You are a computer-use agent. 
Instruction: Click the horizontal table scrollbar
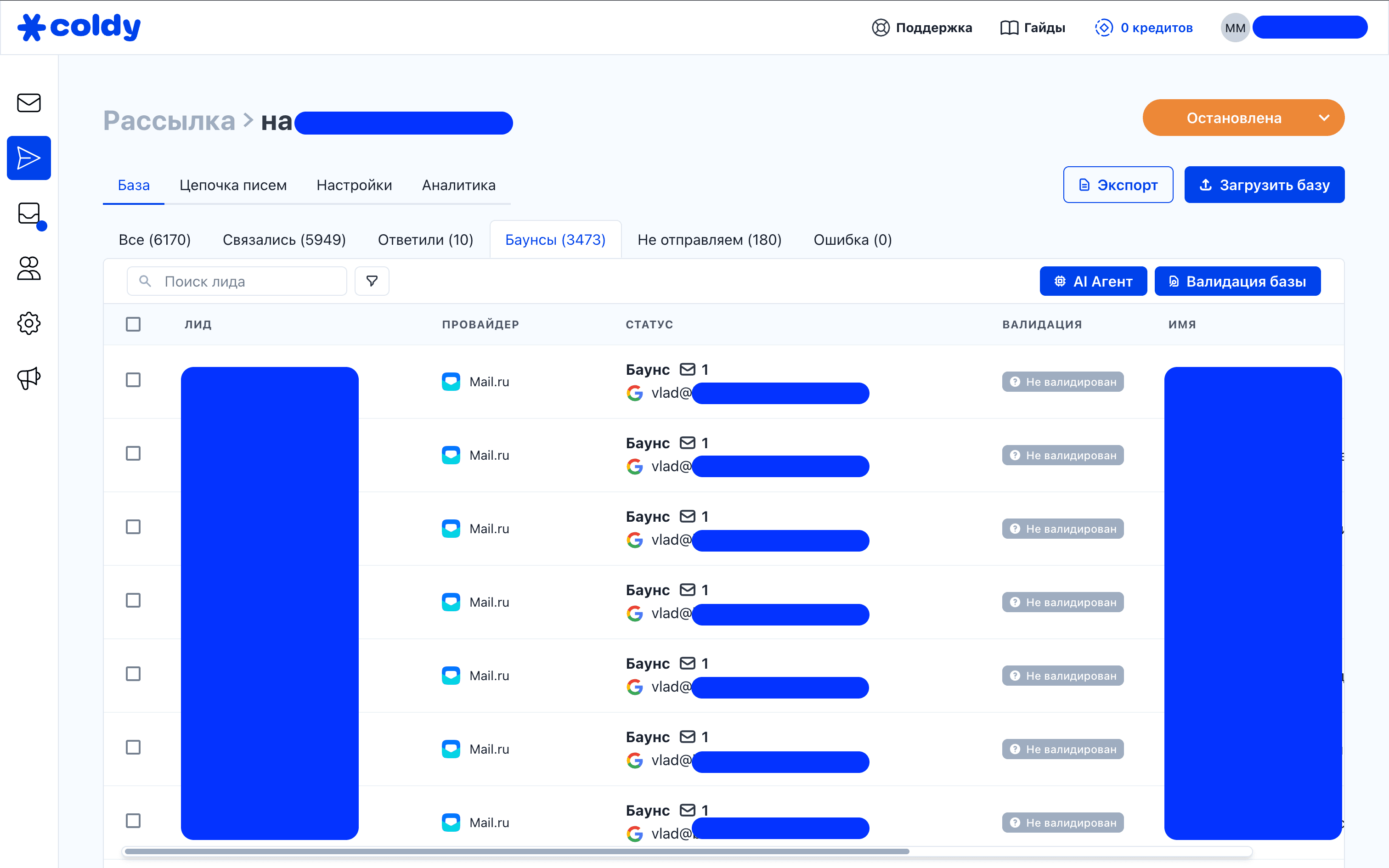tap(517, 851)
